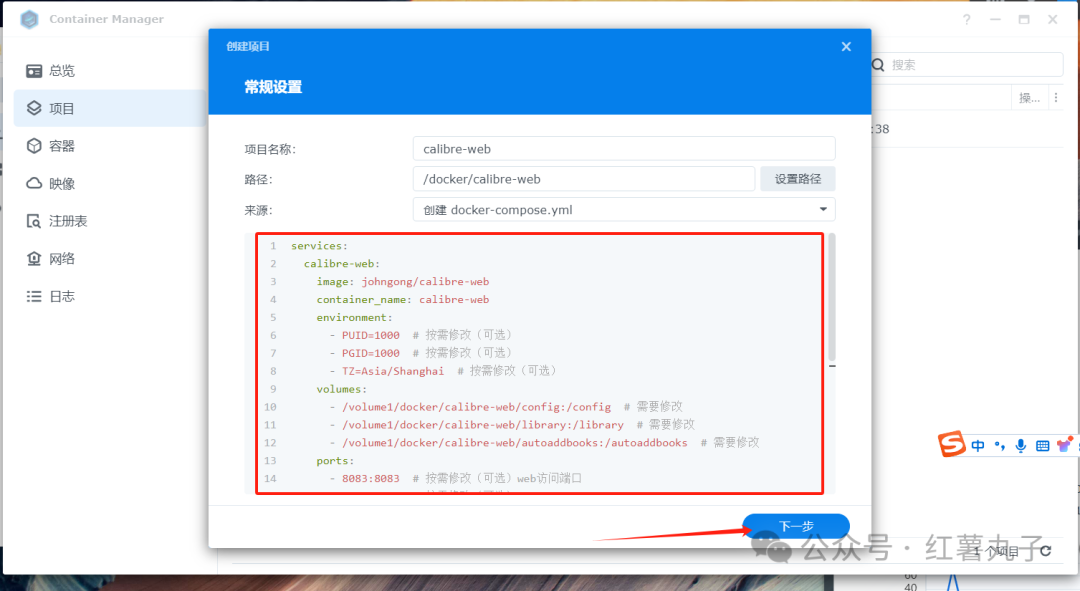
Task: Click the help question mark icon
Action: (x=967, y=19)
